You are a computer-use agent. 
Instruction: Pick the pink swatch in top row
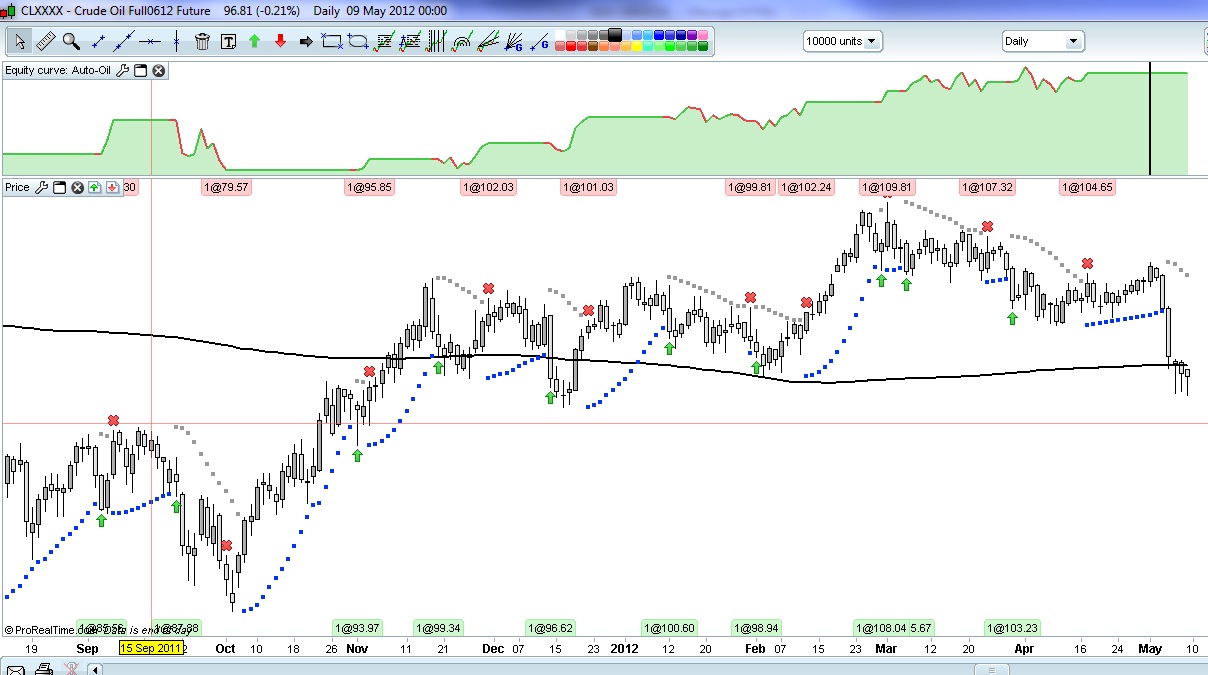(x=703, y=35)
